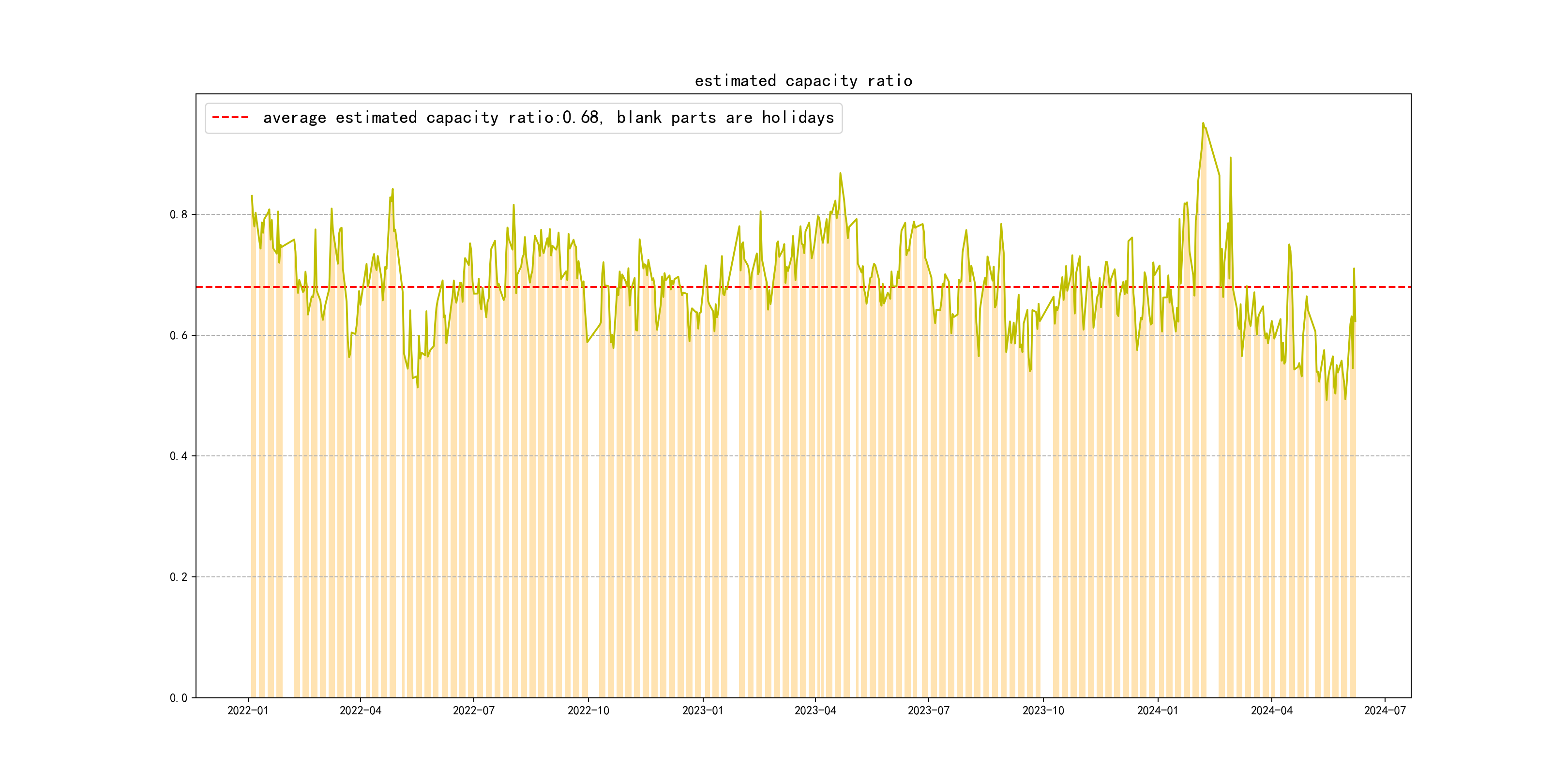Click the 2022-04 x-axis label
Image resolution: width=1568 pixels, height=784 pixels.
click(x=361, y=710)
